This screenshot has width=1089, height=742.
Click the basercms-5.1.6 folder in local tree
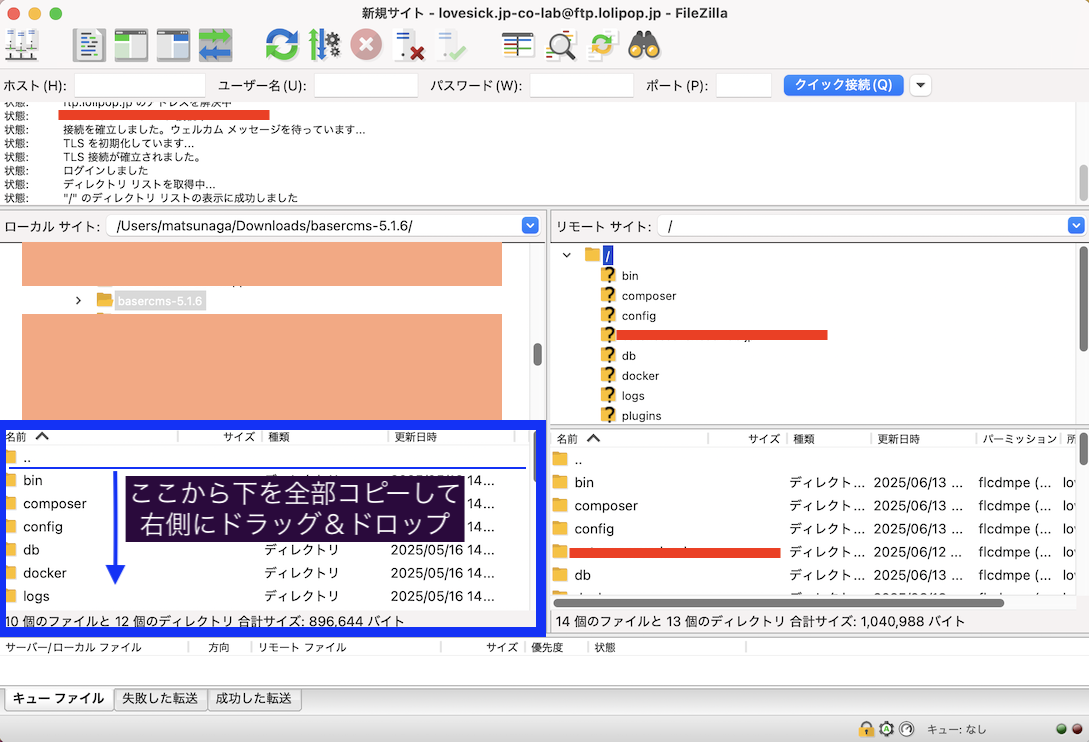[160, 301]
